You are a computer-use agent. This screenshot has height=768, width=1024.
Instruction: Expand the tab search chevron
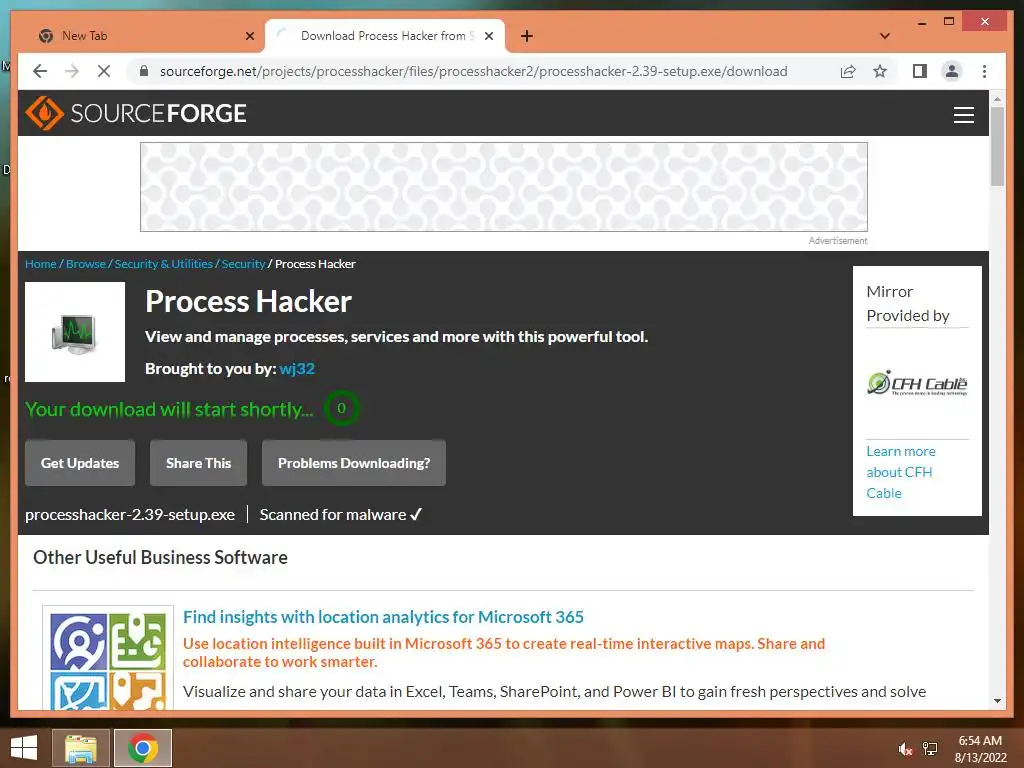coord(885,36)
